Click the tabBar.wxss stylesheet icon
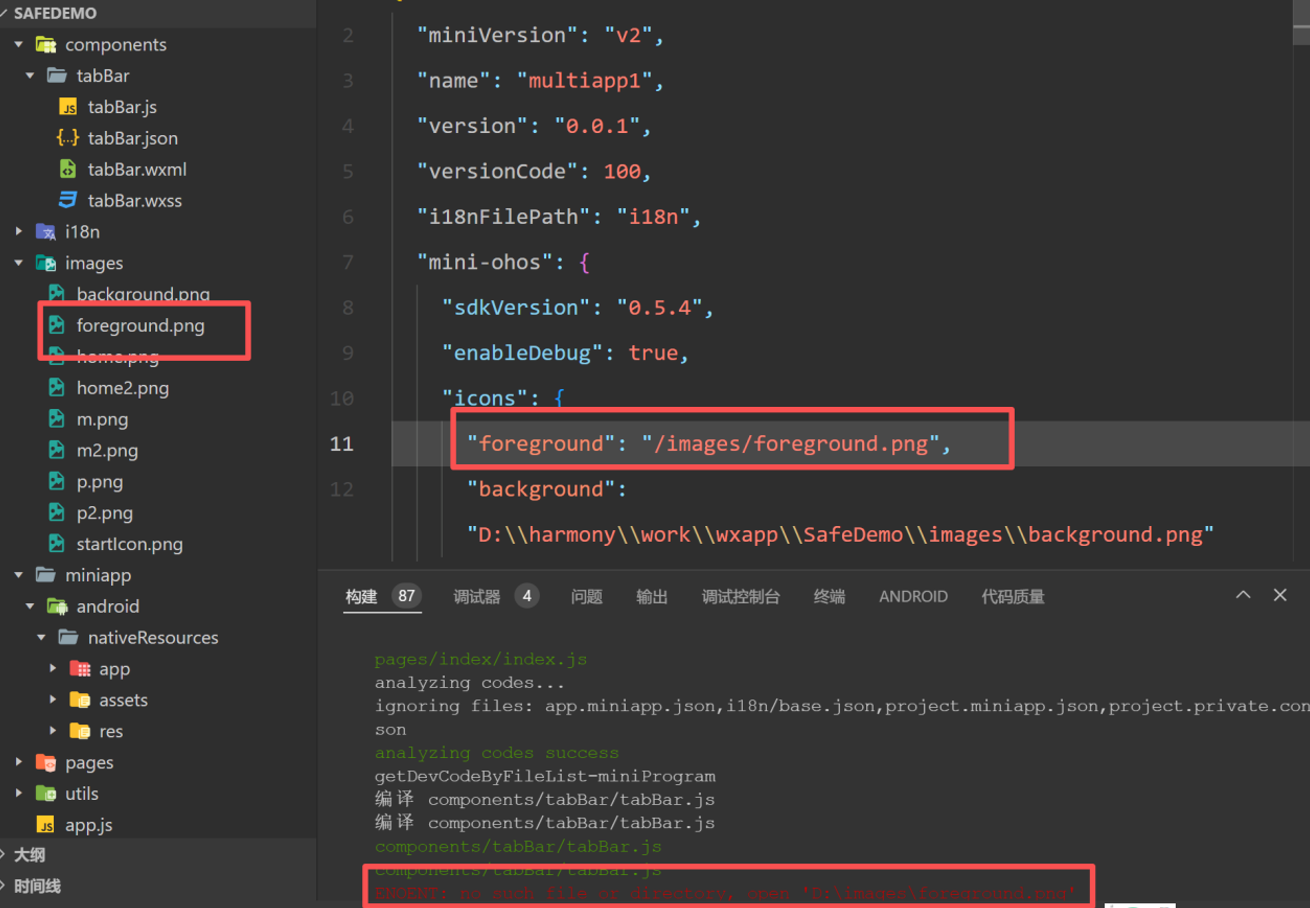The width and height of the screenshot is (1310, 908). point(68,200)
